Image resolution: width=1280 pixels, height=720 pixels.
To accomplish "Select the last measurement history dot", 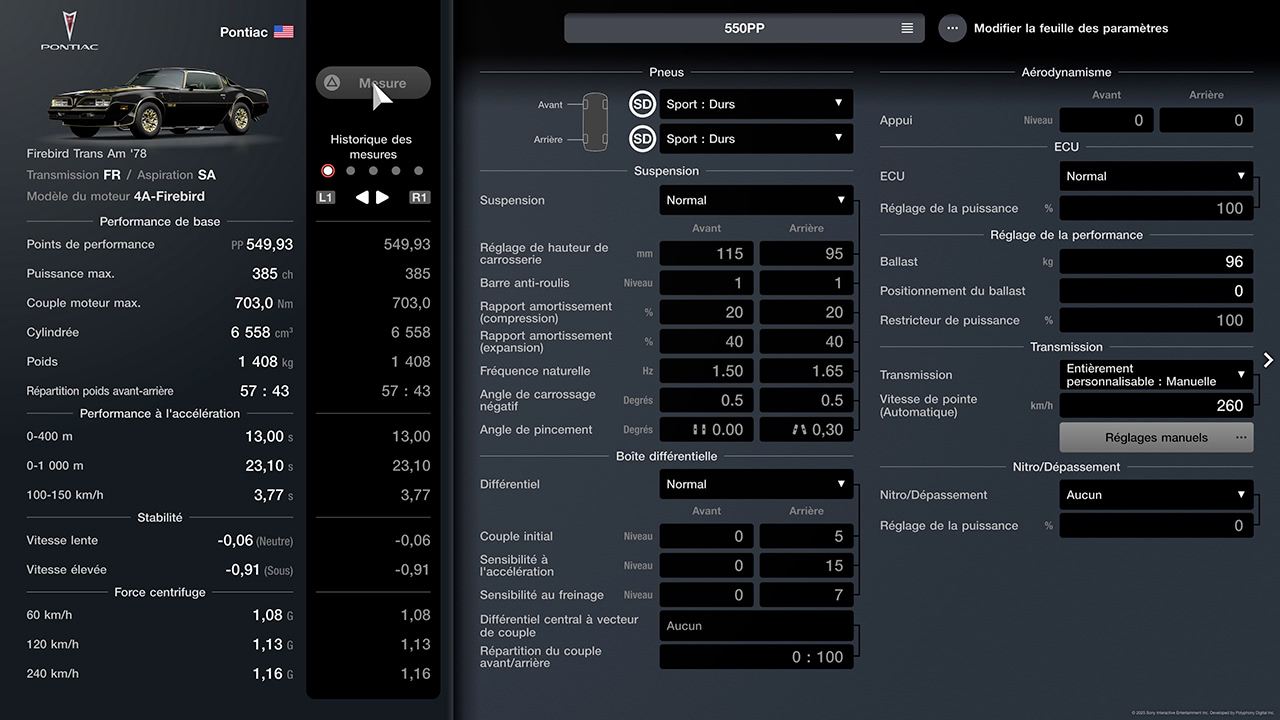I will coord(418,171).
